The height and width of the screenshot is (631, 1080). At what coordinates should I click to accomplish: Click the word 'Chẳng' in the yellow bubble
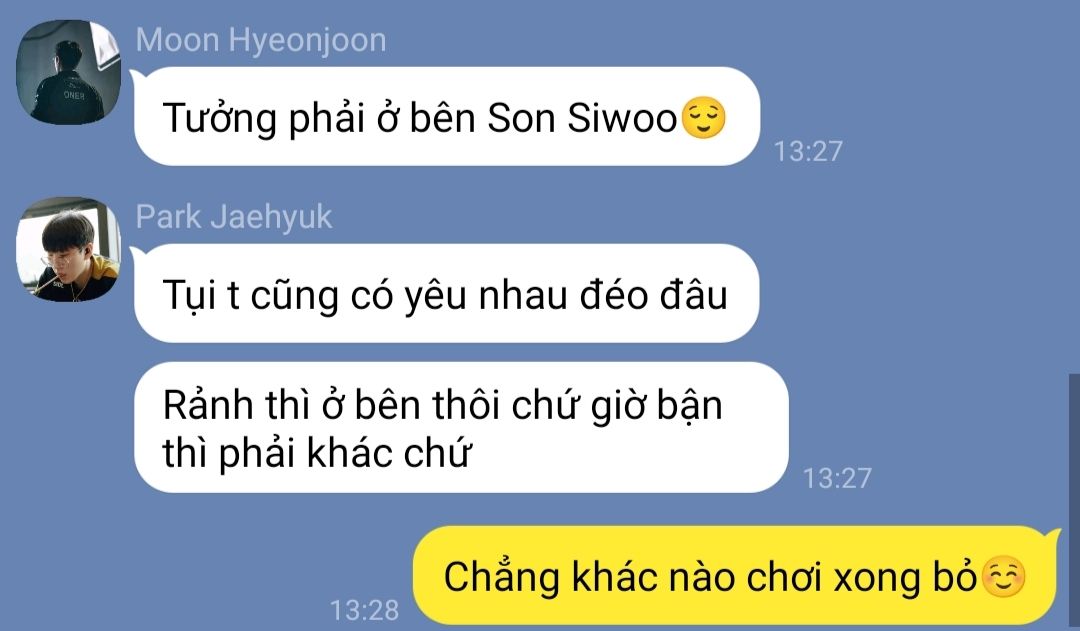click(x=501, y=577)
